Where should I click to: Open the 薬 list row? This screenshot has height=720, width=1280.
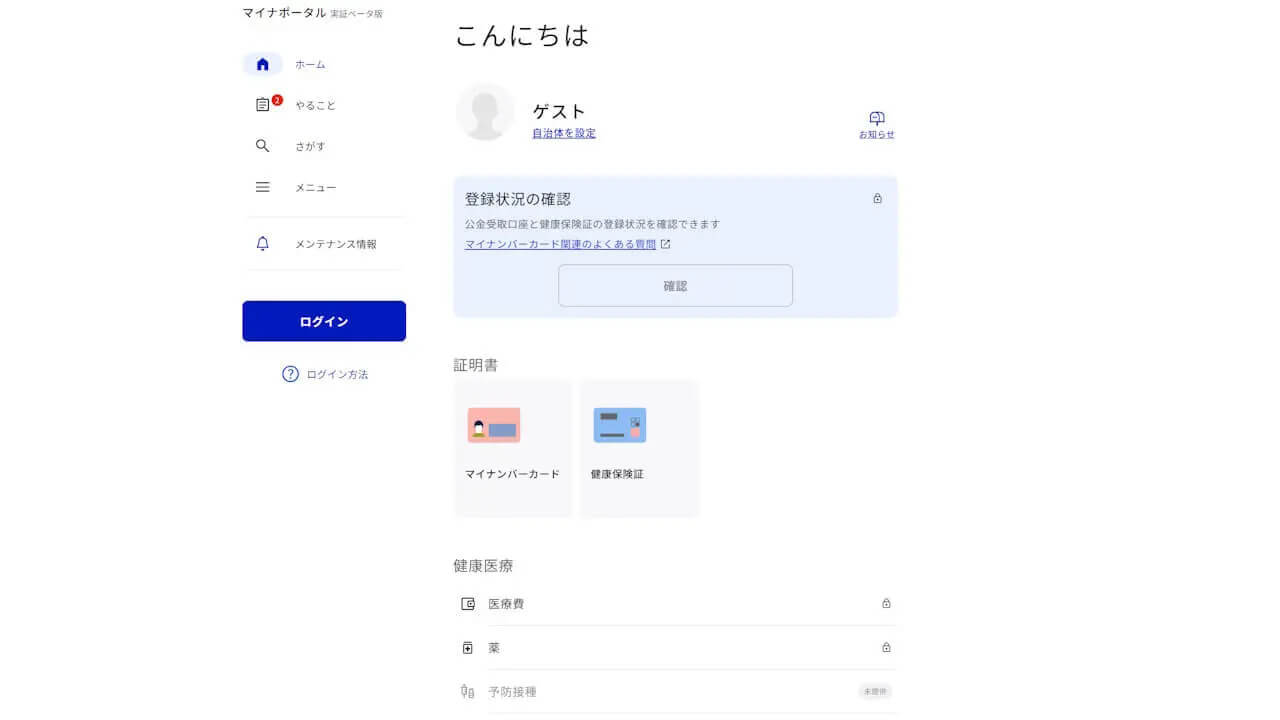coord(675,648)
